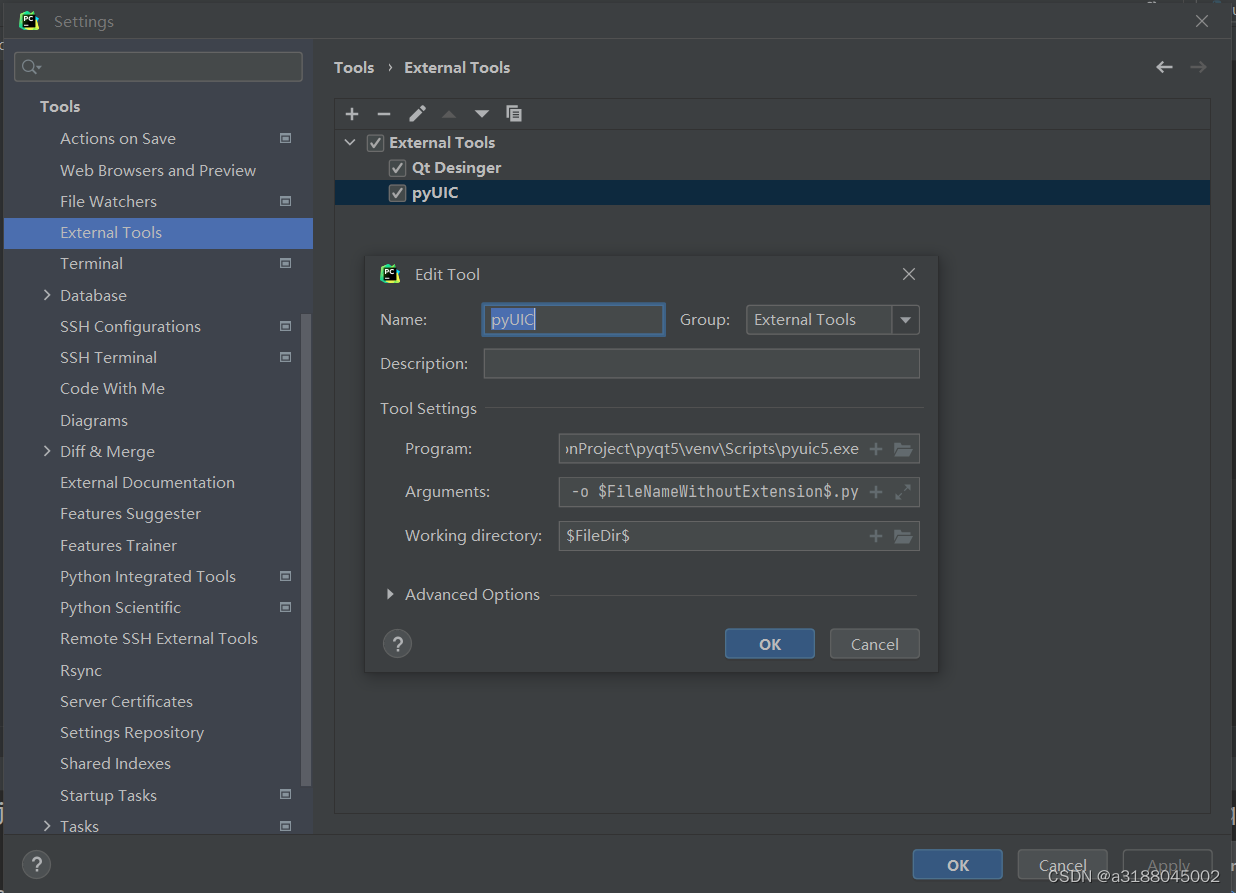This screenshot has width=1236, height=893.
Task: Click project-level icon beside Python Scientific
Action: [x=286, y=607]
